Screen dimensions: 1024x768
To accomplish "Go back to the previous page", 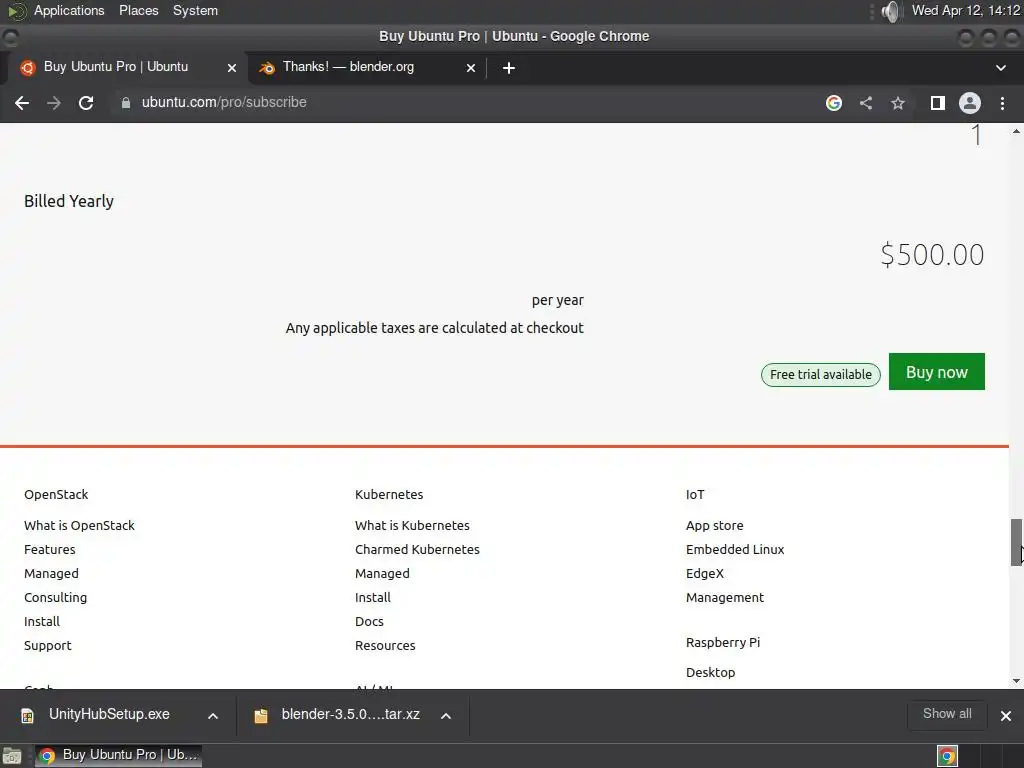I will (22, 103).
